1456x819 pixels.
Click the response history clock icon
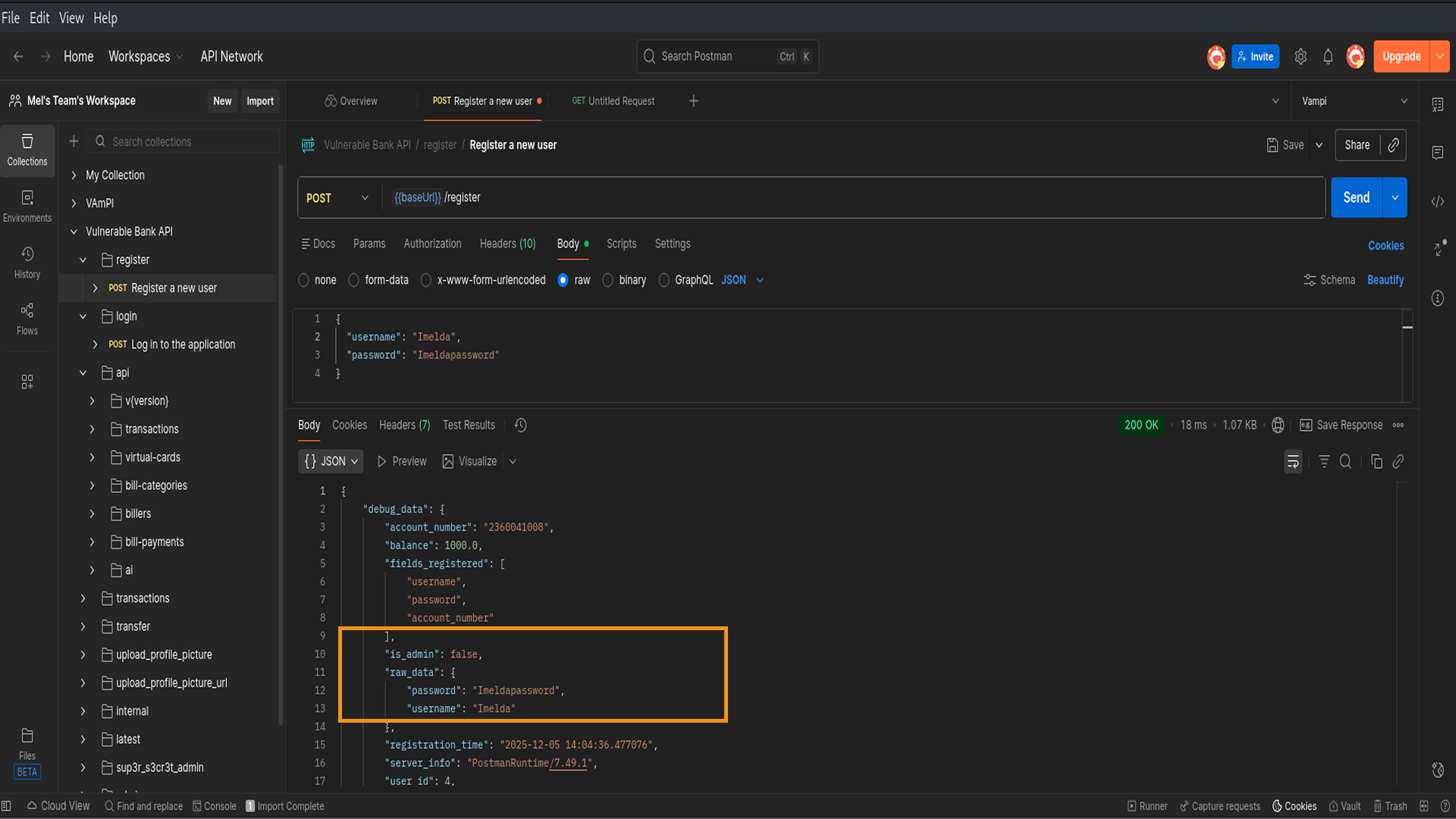point(520,425)
